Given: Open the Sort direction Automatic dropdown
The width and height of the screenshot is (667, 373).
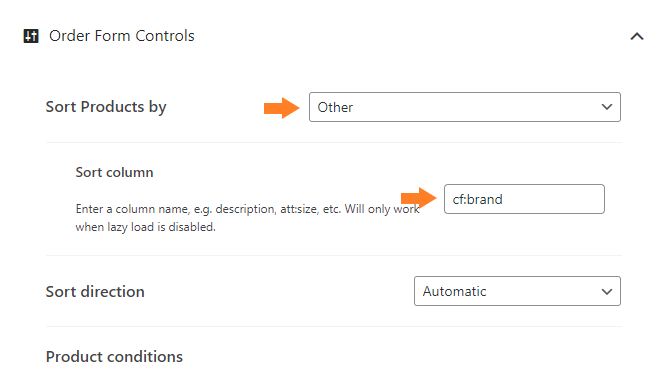Looking at the screenshot, I should [517, 291].
